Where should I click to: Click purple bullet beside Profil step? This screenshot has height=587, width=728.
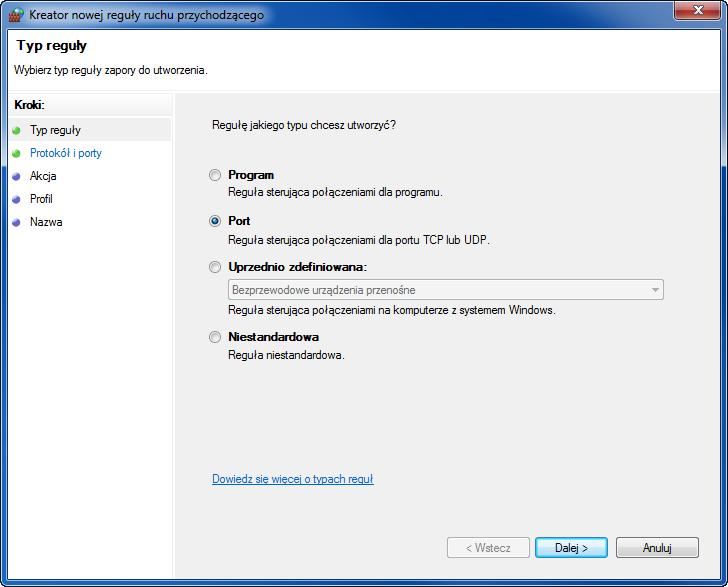click(x=16, y=199)
